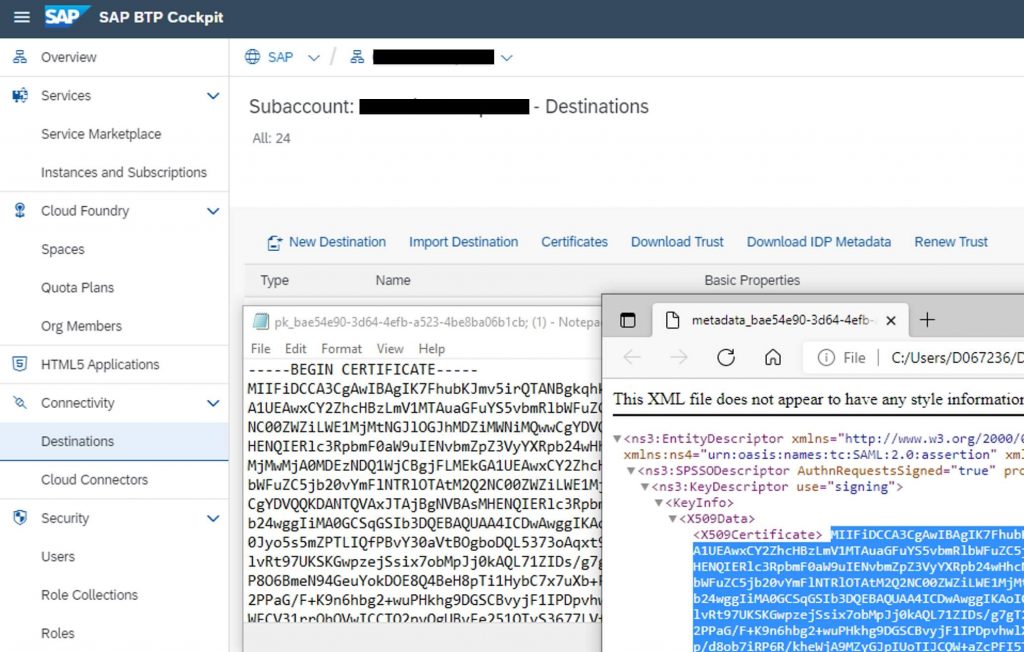1024x652 pixels.
Task: Click Download Trust button
Action: click(677, 242)
